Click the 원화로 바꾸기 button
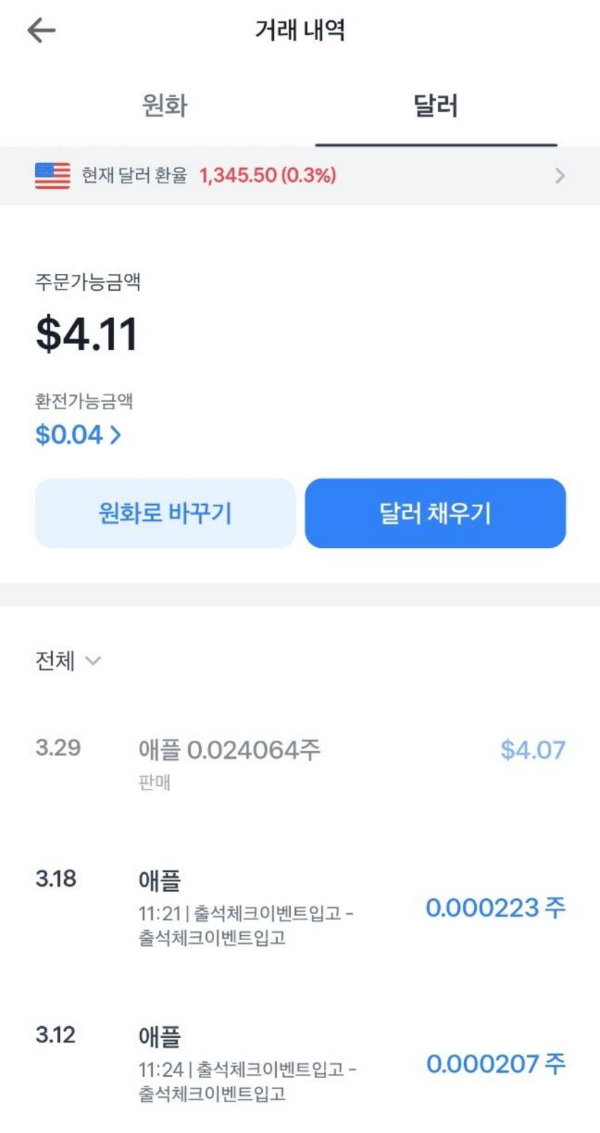Screen dimensions: 600x1133 click(163, 514)
